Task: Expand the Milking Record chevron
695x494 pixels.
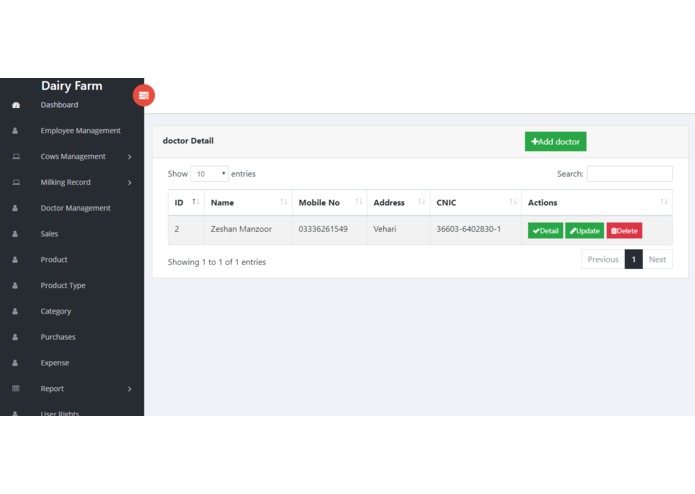Action: (129, 183)
